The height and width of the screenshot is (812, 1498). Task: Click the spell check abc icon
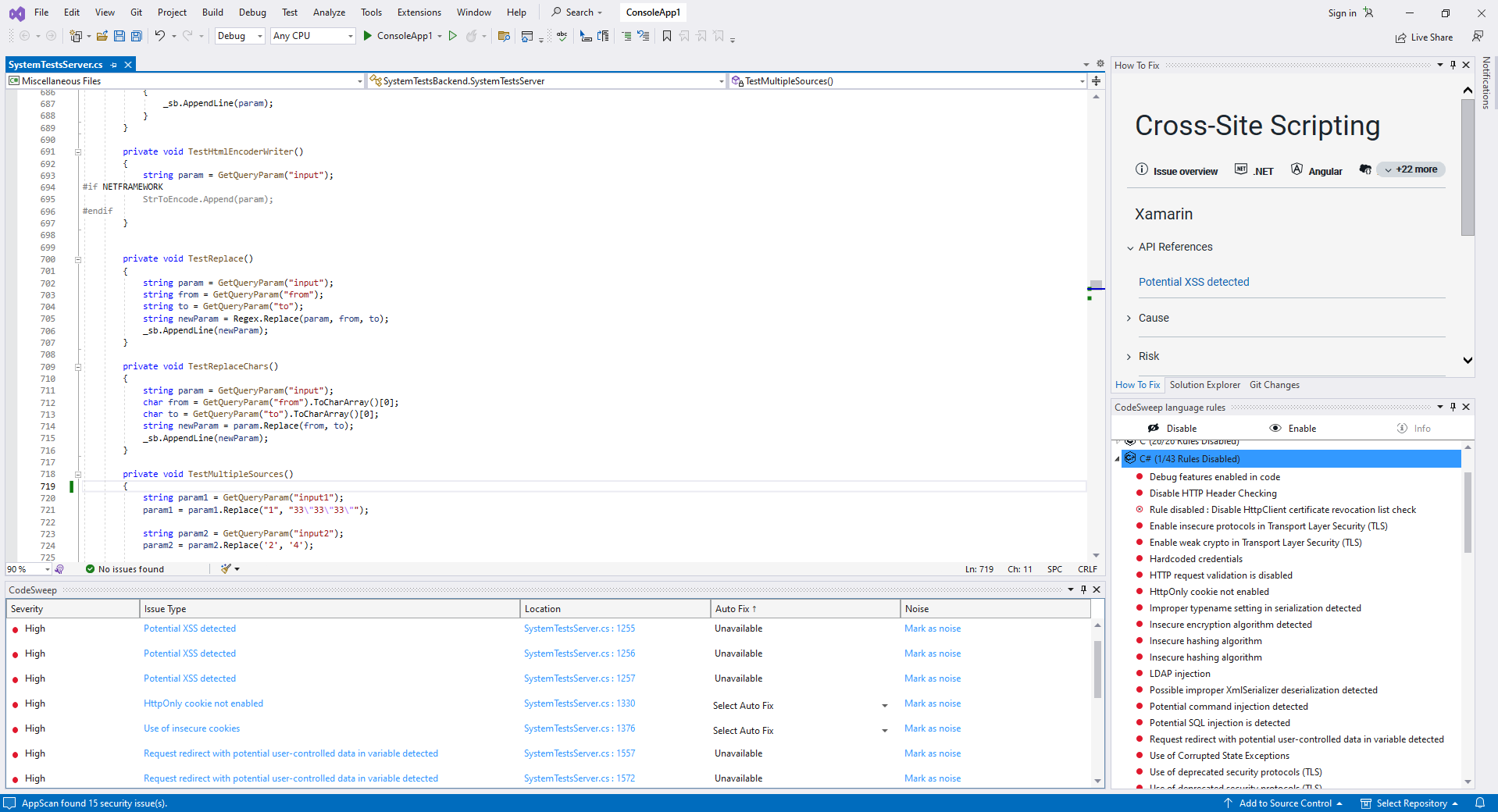point(562,36)
